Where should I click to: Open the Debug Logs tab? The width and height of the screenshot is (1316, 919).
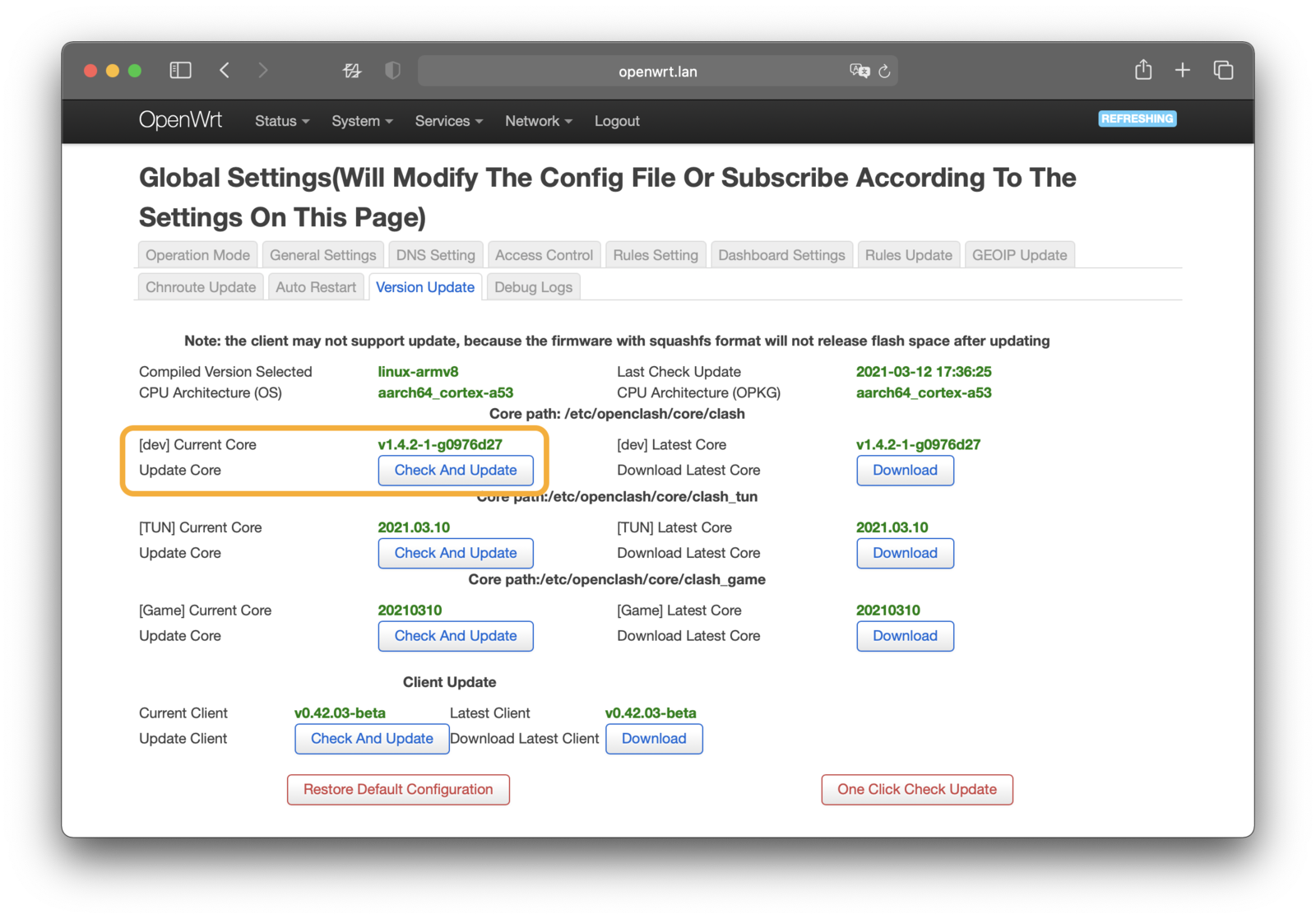click(533, 287)
